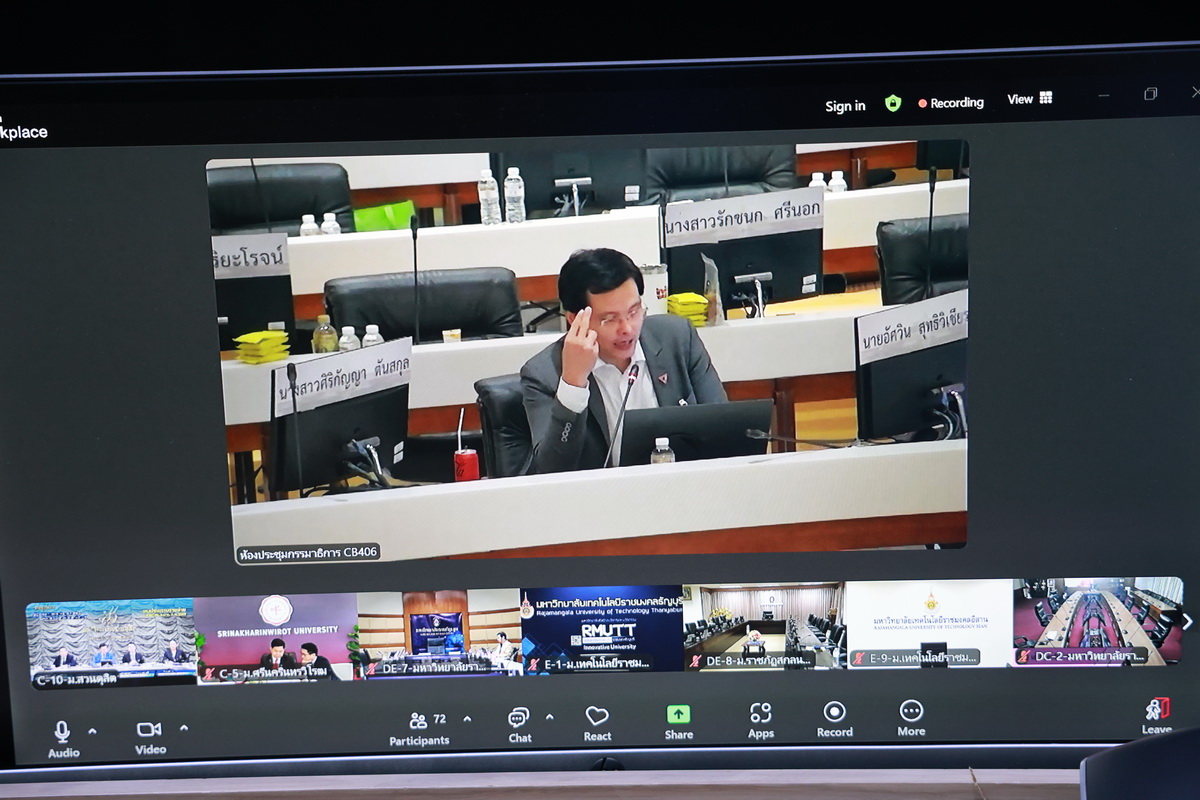This screenshot has height=800, width=1200.
Task: Show next page of participant thumbnails
Action: (x=1187, y=621)
